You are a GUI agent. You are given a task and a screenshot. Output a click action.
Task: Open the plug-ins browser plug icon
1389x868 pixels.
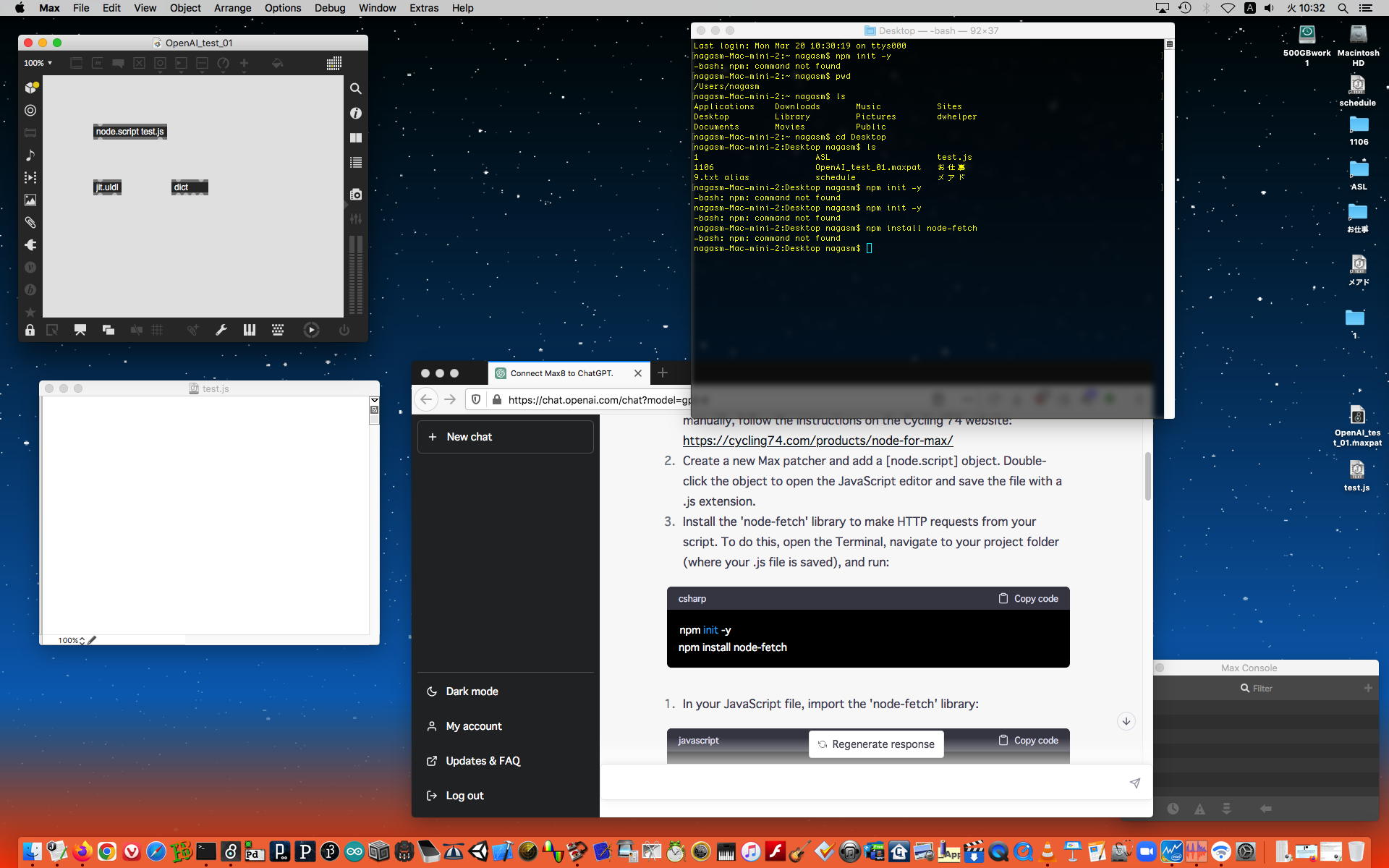pyautogui.click(x=30, y=245)
